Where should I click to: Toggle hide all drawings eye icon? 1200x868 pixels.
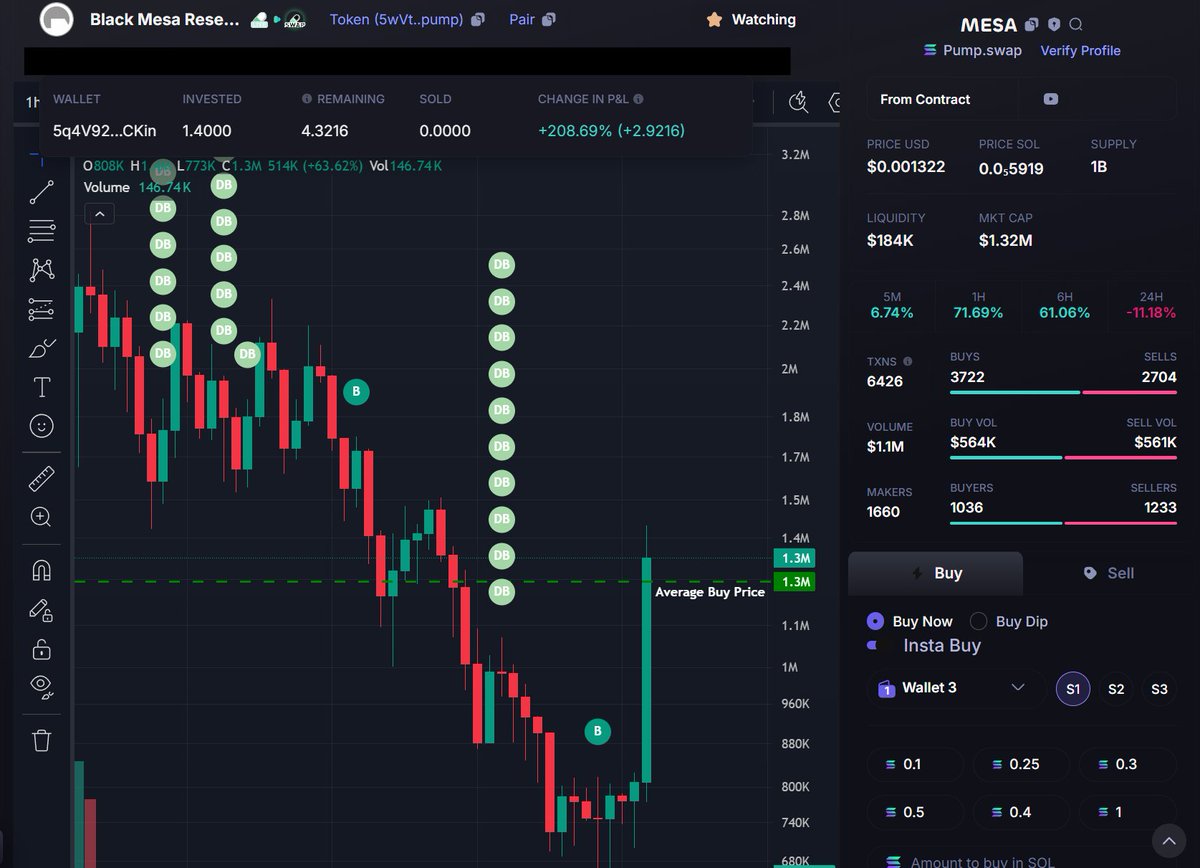(x=41, y=687)
